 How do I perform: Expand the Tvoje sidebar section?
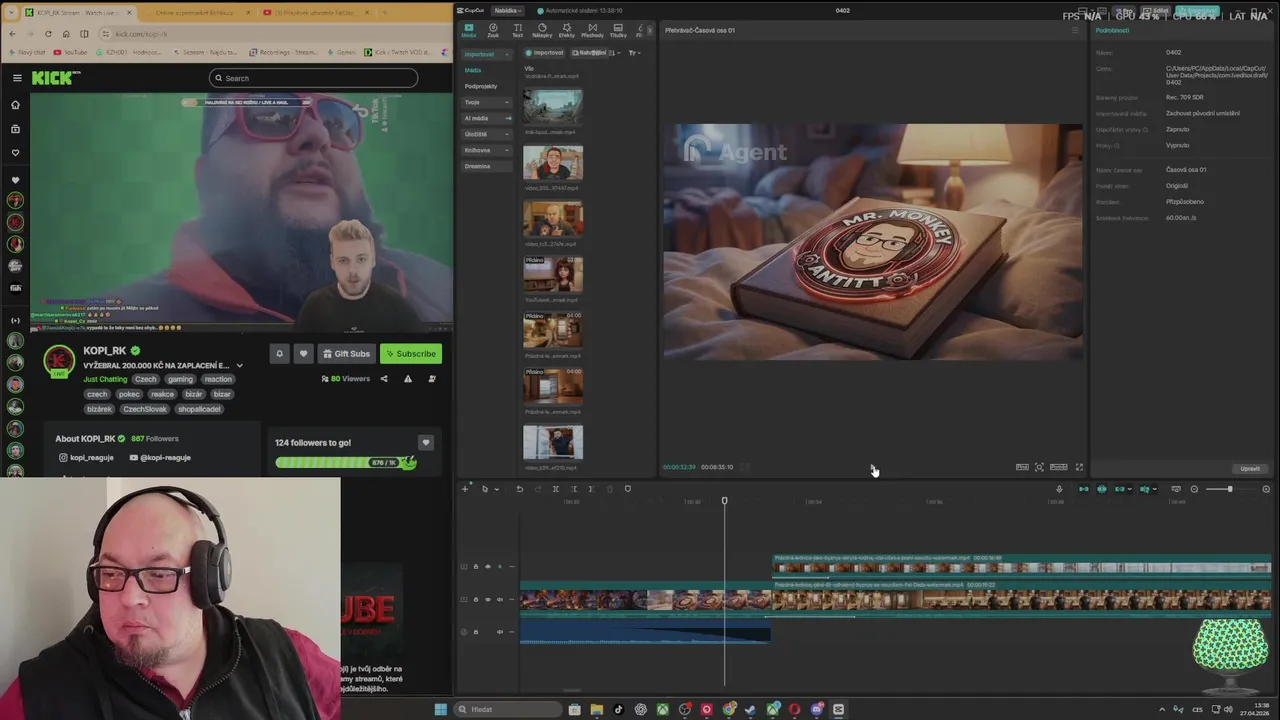click(x=486, y=102)
